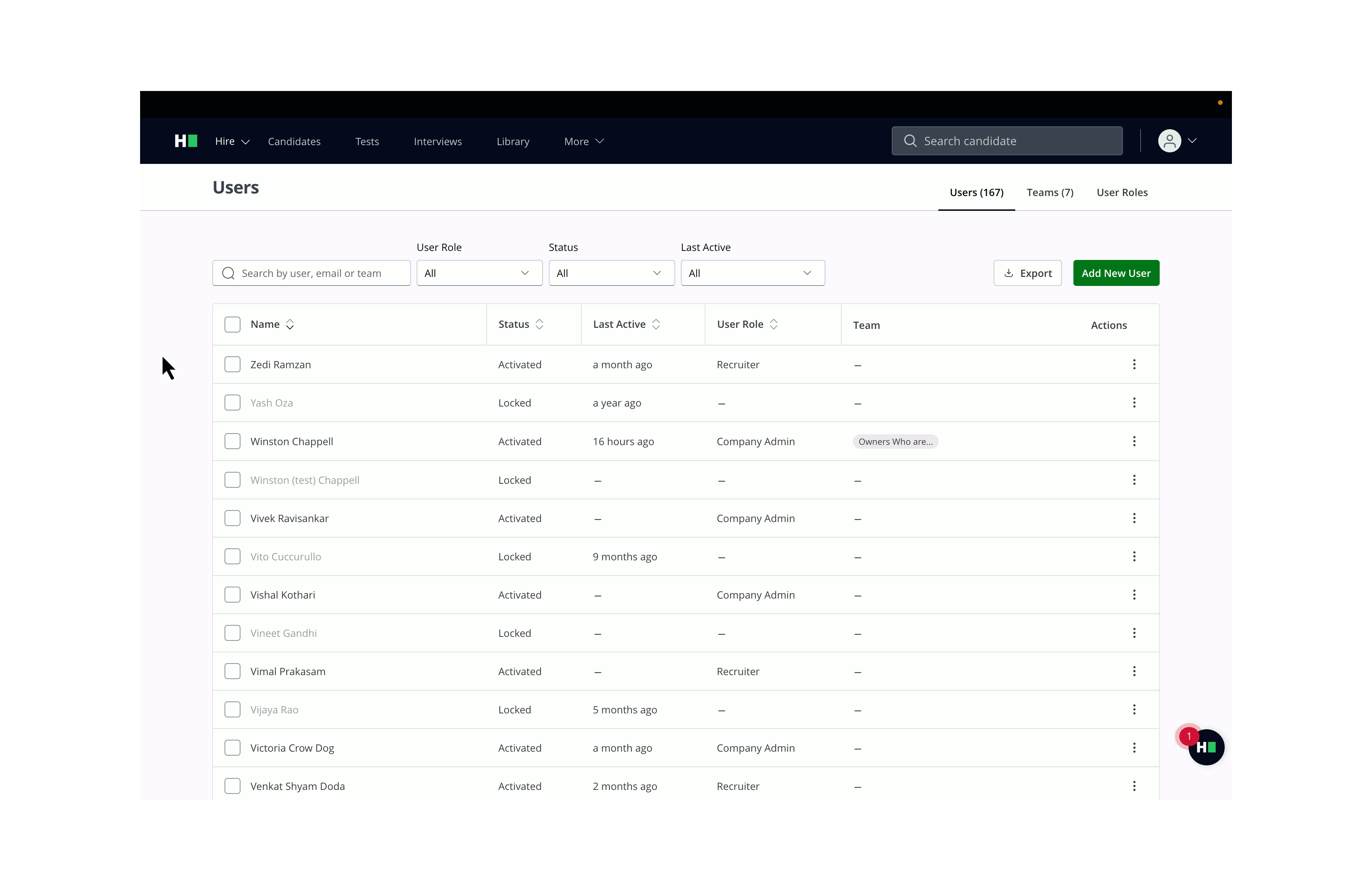Open actions menu for Yash Oza
Viewport: 1372px width, 891px height.
[1134, 403]
